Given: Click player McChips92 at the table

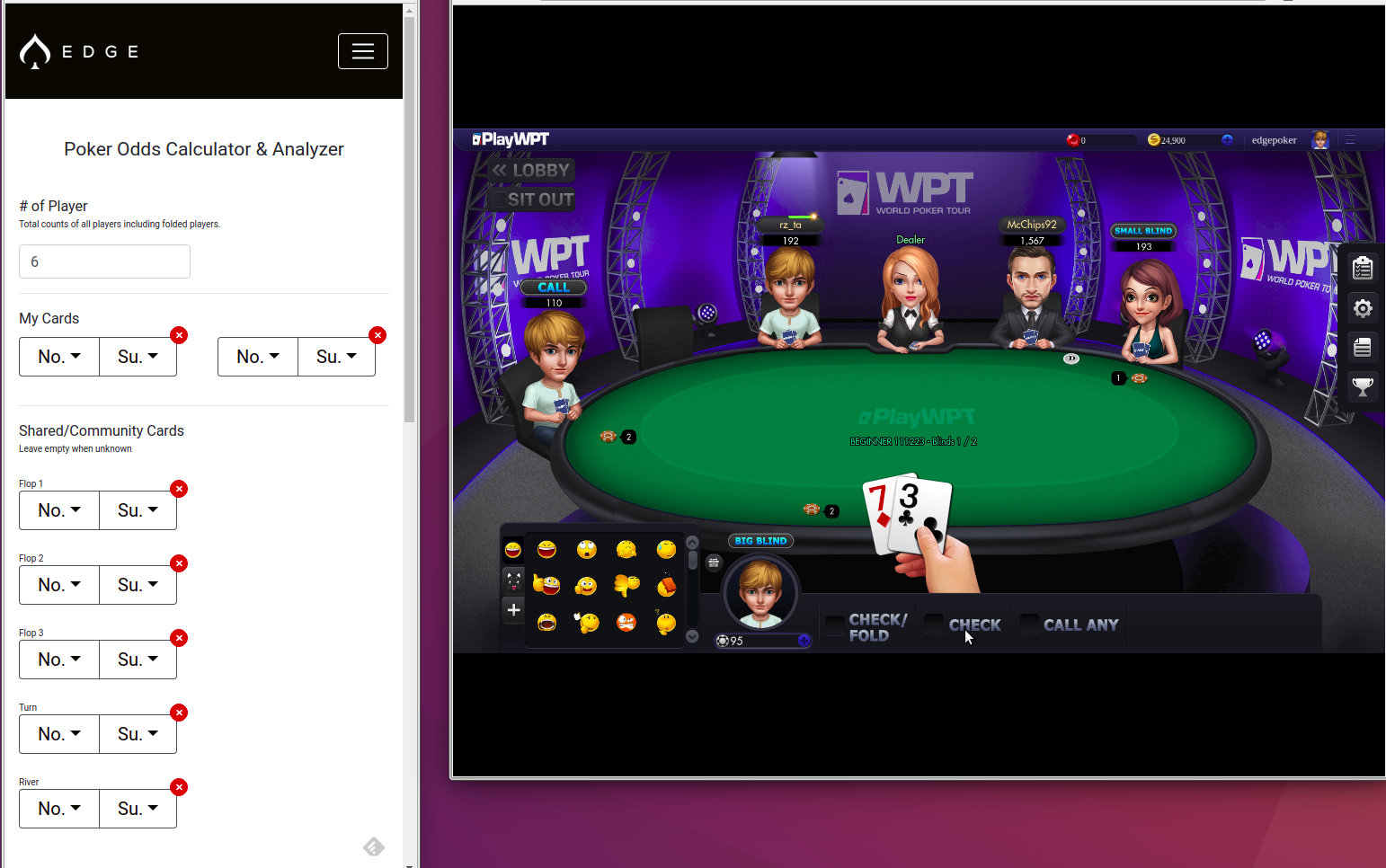Looking at the screenshot, I should pos(1031,297).
